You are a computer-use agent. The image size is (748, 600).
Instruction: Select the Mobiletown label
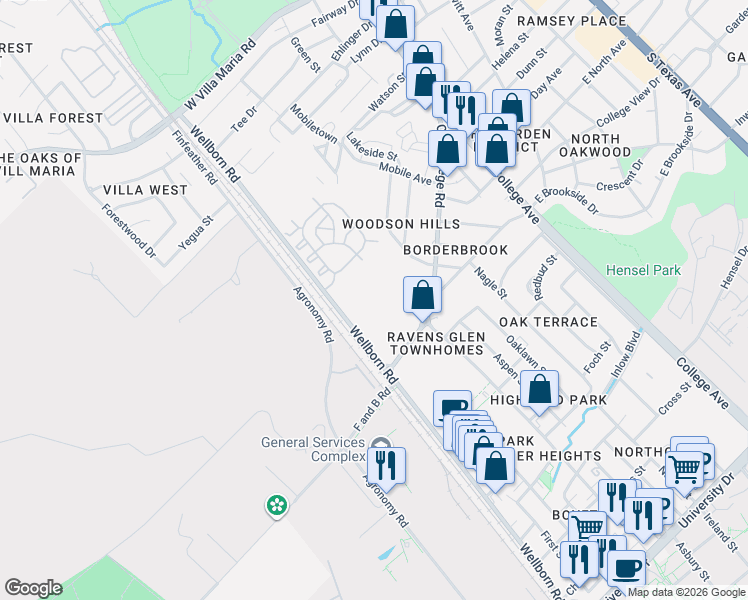tap(313, 124)
